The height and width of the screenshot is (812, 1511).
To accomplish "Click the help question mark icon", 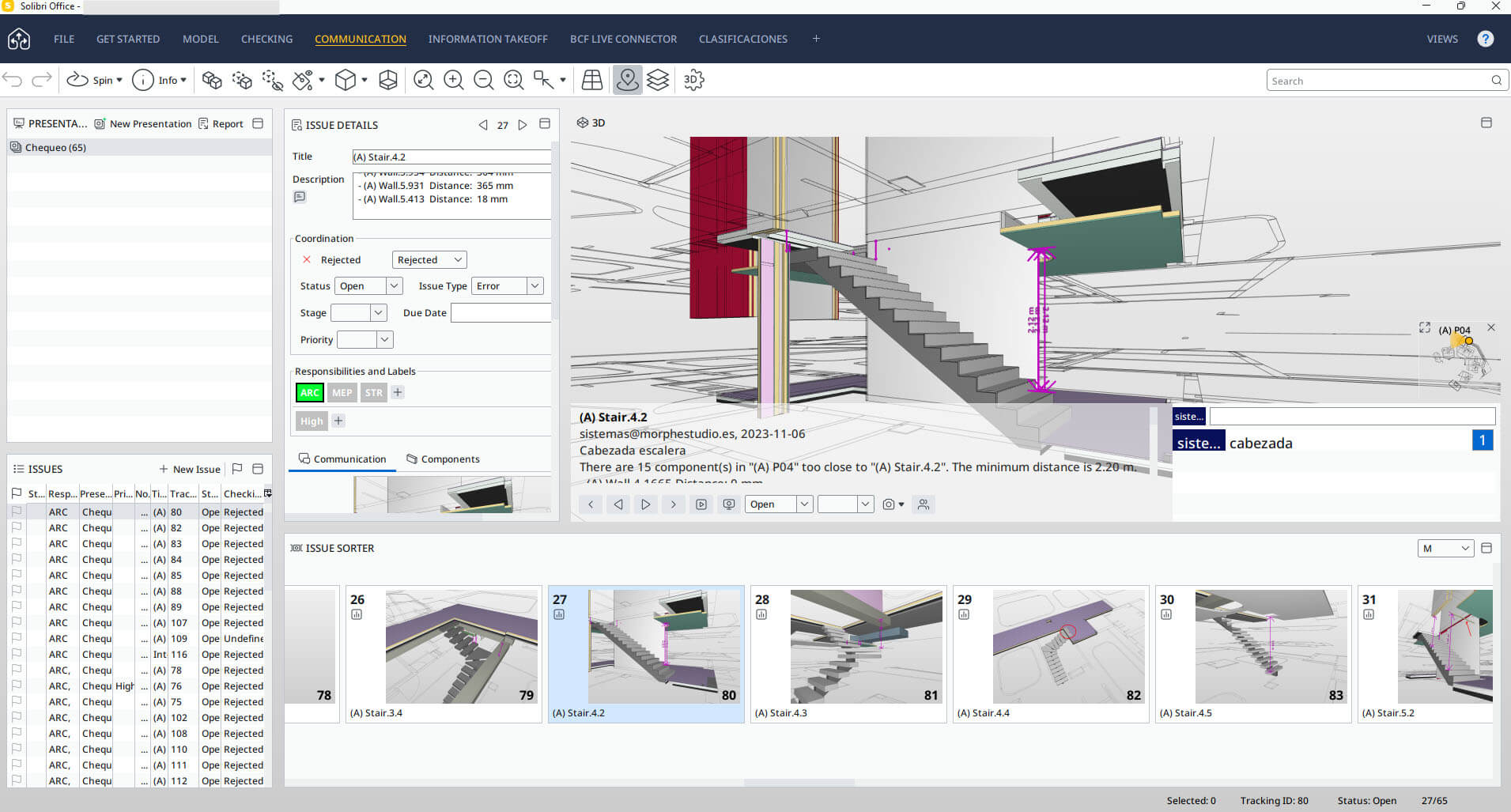I will (1485, 39).
